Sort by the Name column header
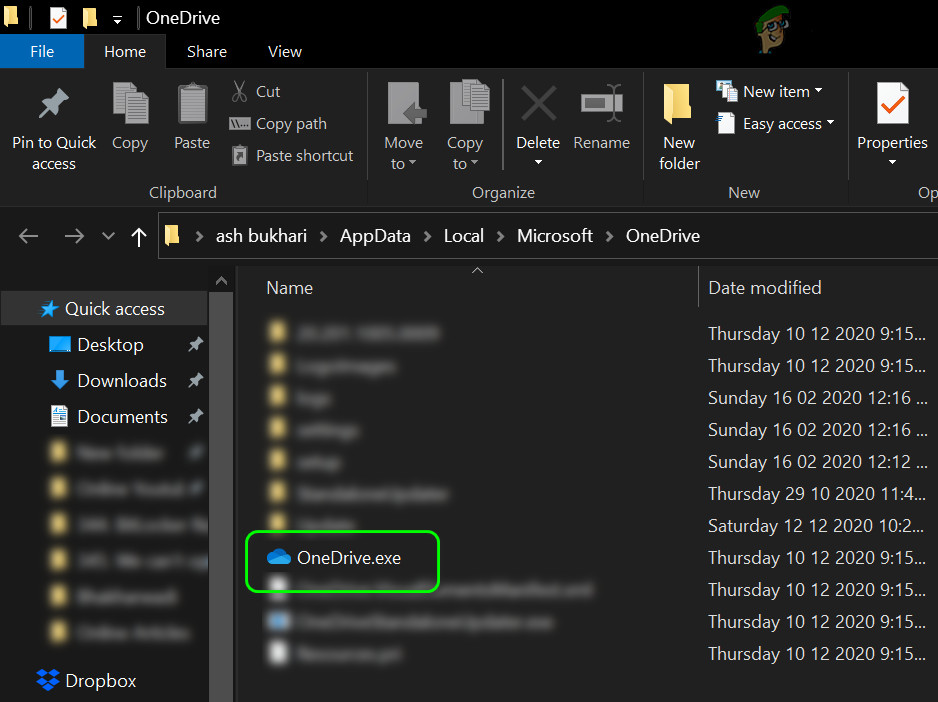Screen dimensions: 938x702 point(290,288)
